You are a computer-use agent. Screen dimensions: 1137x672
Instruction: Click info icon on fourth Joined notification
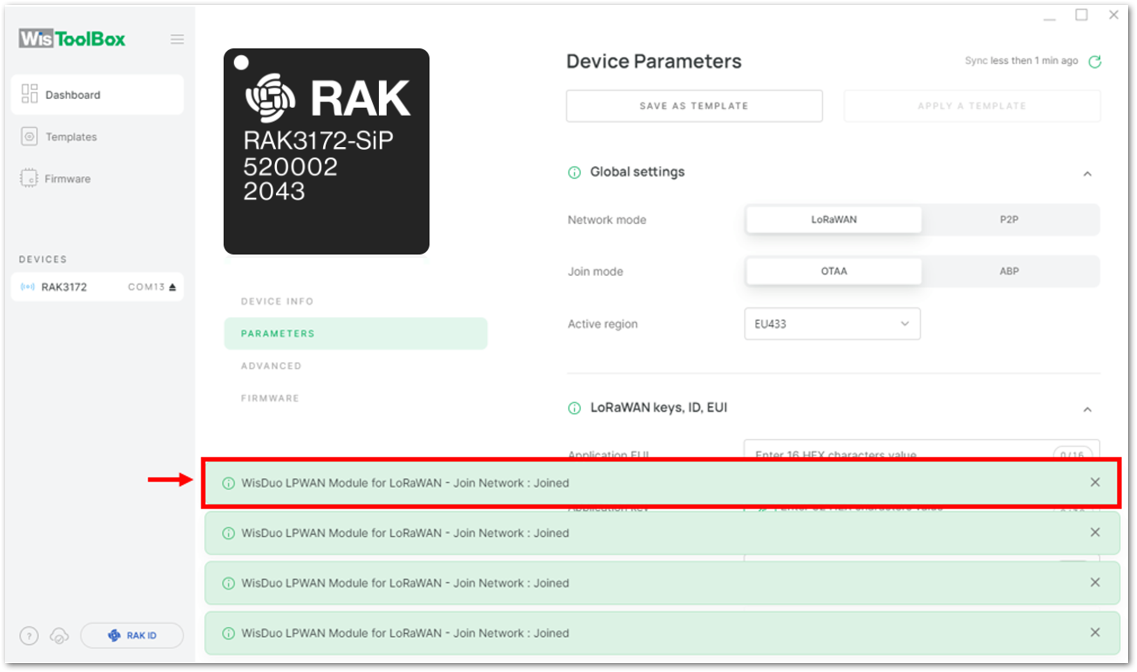[x=228, y=634]
